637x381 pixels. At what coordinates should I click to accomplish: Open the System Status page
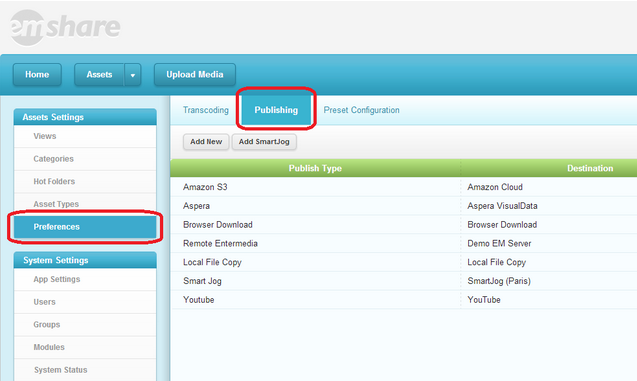pyautogui.click(x=85, y=370)
